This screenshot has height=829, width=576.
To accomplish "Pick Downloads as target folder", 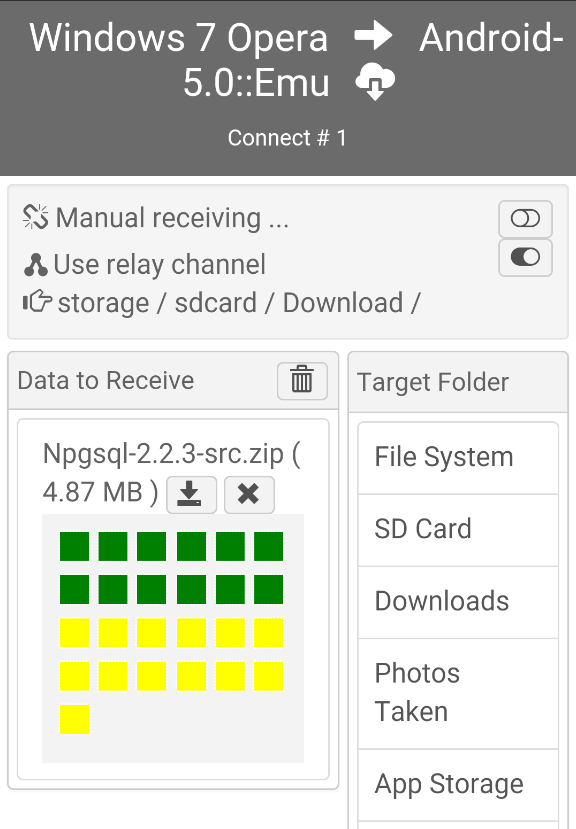I will pos(458,602).
